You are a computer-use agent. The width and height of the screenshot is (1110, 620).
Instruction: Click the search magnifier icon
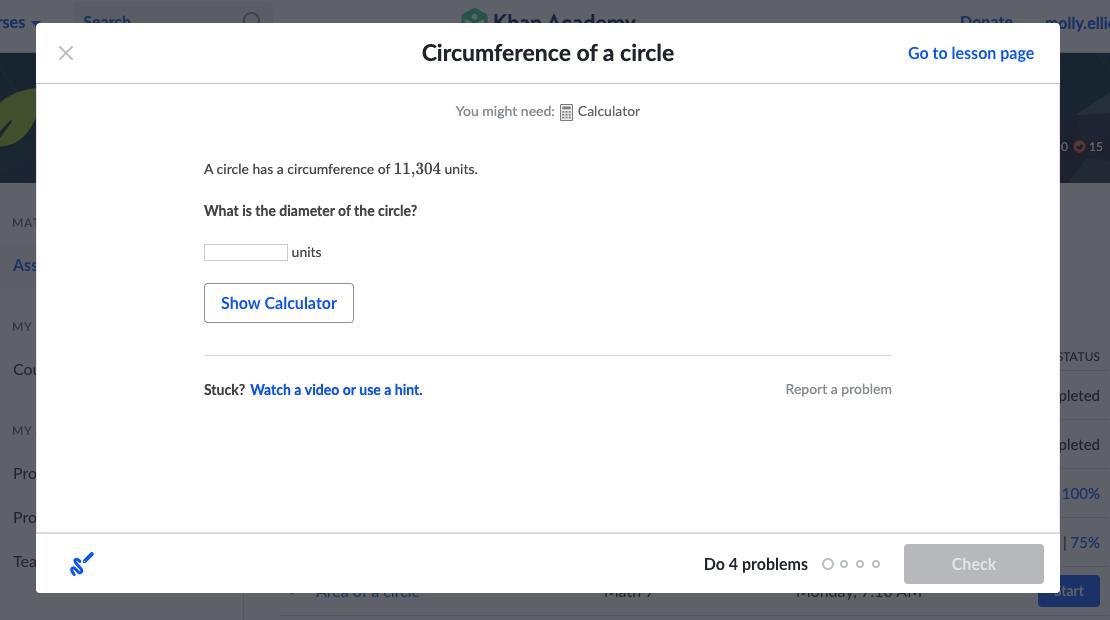(252, 18)
